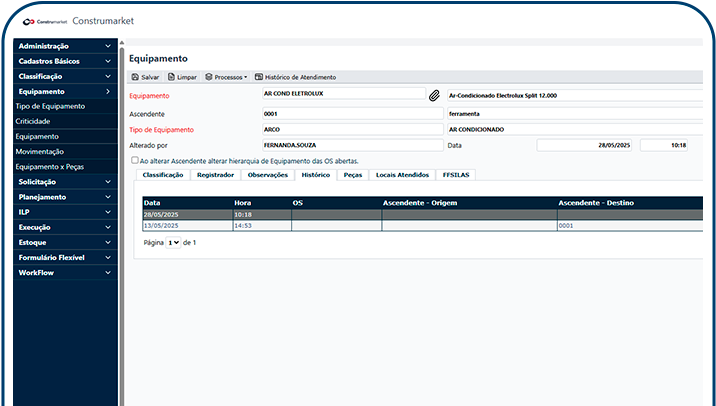Open the page number dropdown
Viewport: 716px width, 406px height.
pyautogui.click(x=173, y=243)
